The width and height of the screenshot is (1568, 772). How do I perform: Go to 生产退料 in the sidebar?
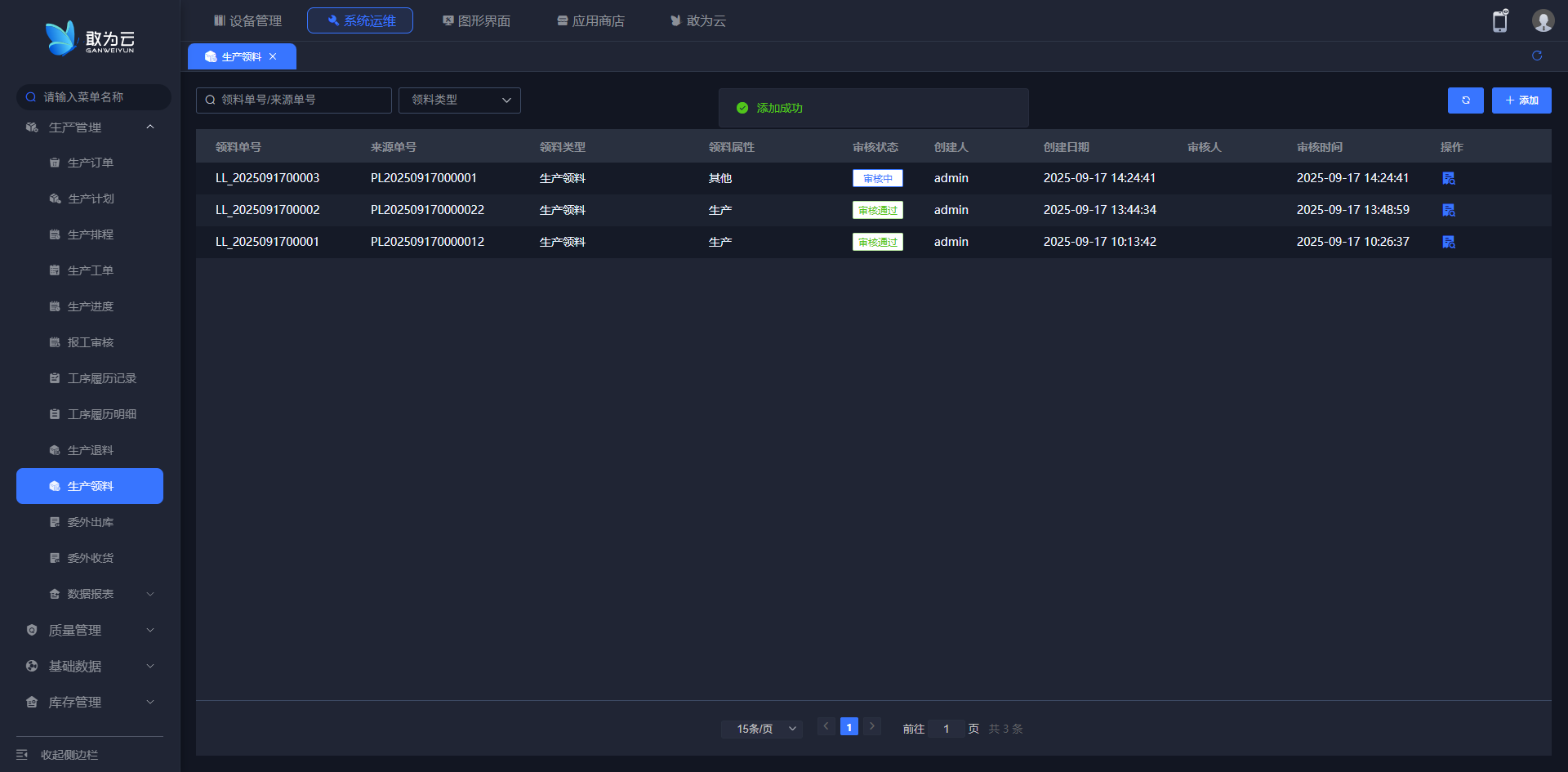(90, 450)
